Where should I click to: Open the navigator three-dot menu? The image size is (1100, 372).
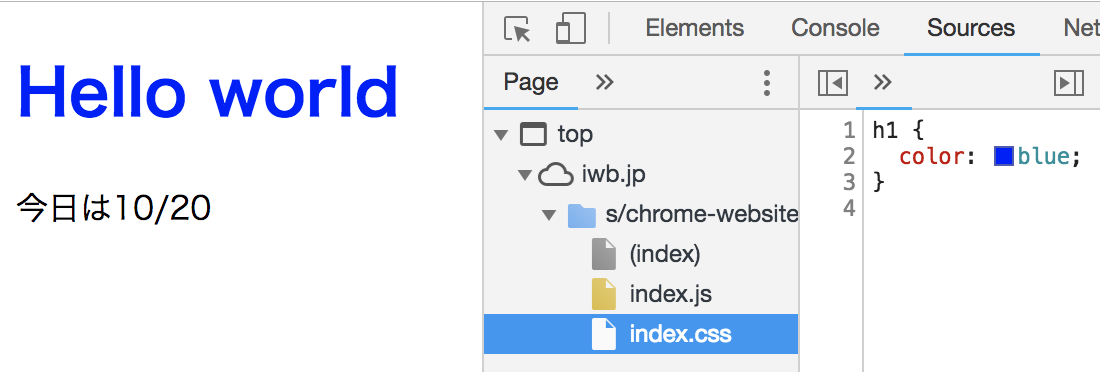[767, 83]
